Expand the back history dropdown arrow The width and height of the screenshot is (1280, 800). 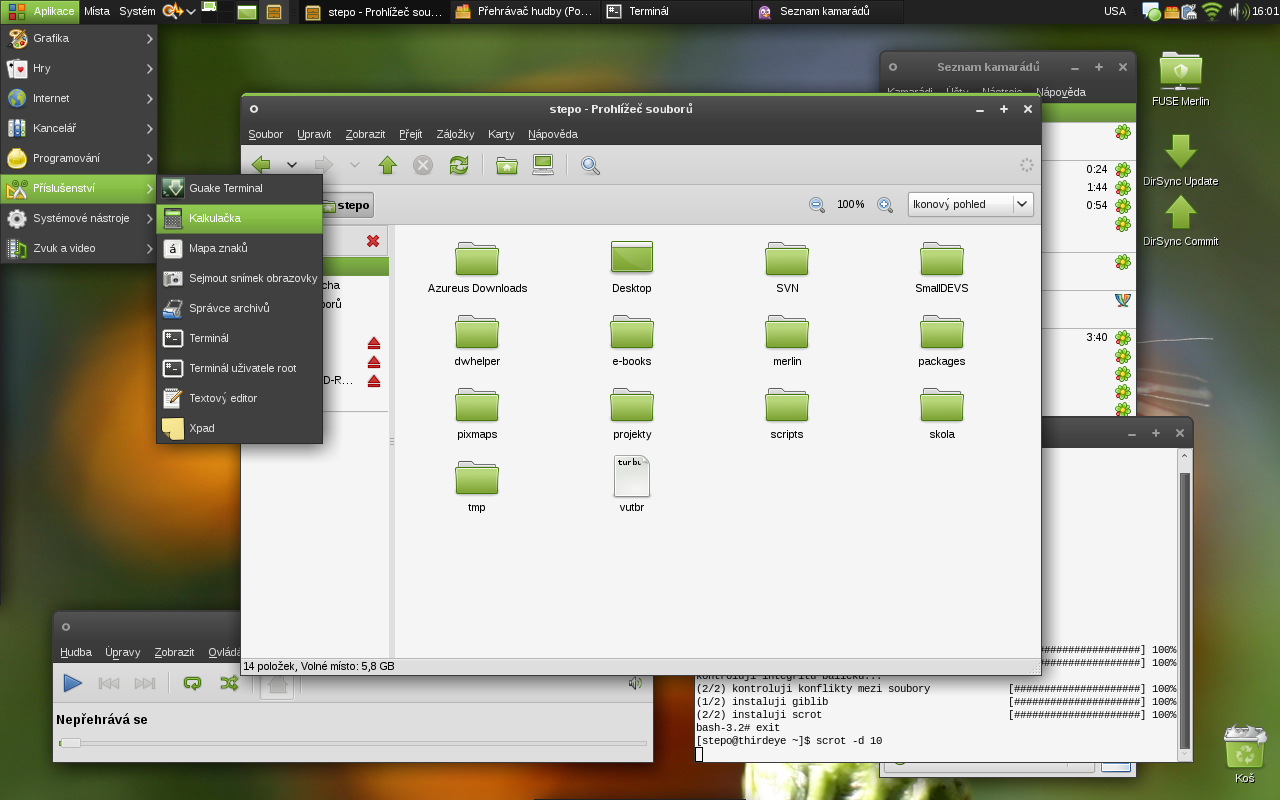click(292, 165)
